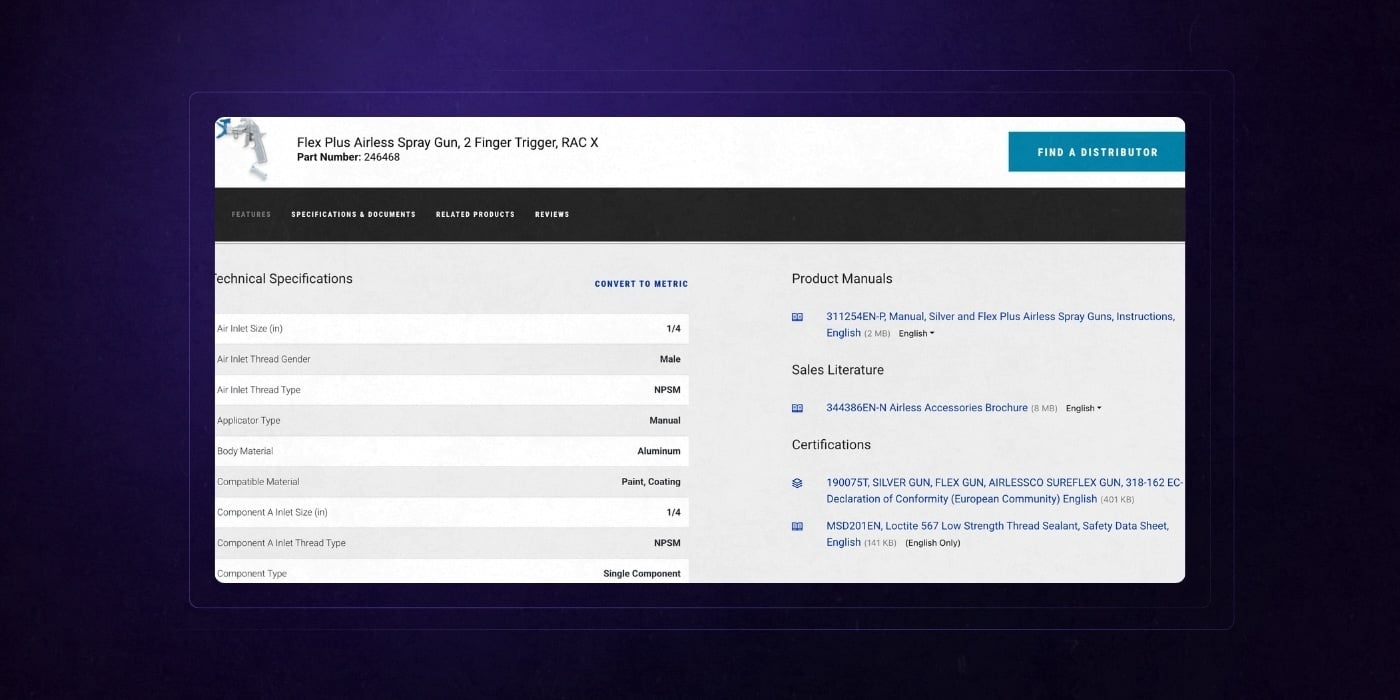Click book icon beside 311254EN-P manual
This screenshot has height=700, width=1400.
click(797, 317)
